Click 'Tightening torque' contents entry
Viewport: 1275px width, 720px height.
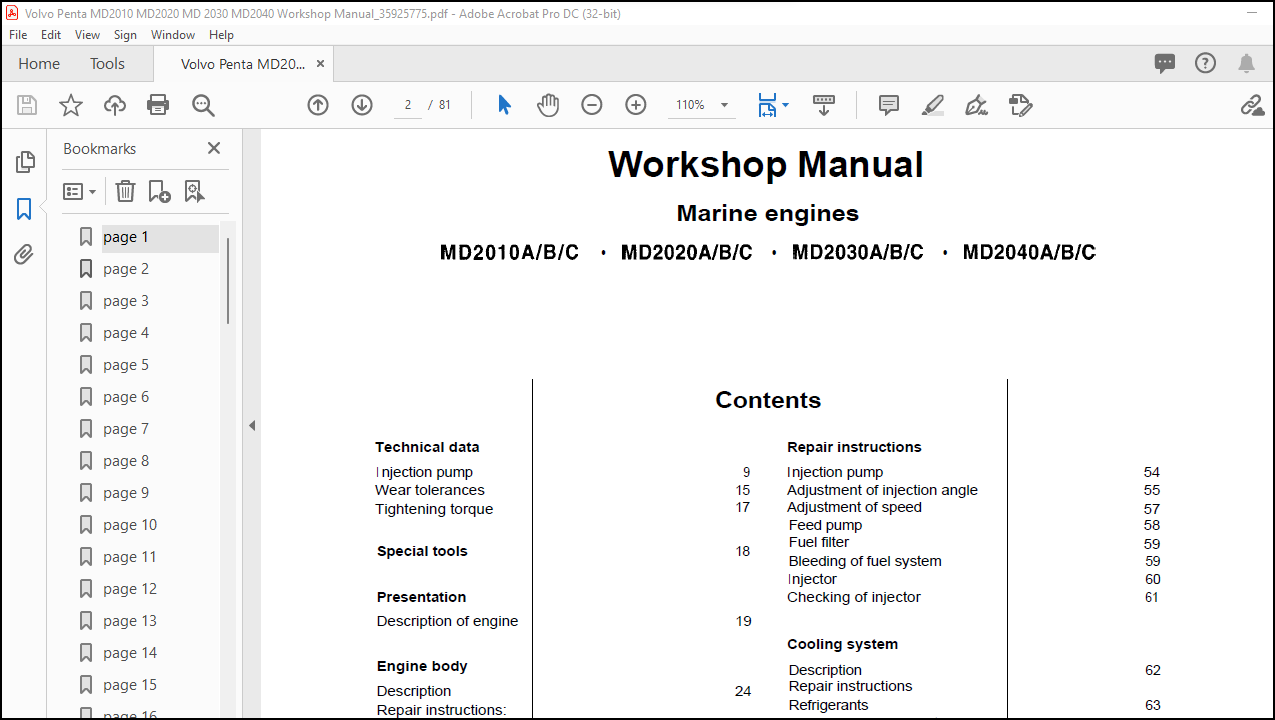click(x=434, y=509)
